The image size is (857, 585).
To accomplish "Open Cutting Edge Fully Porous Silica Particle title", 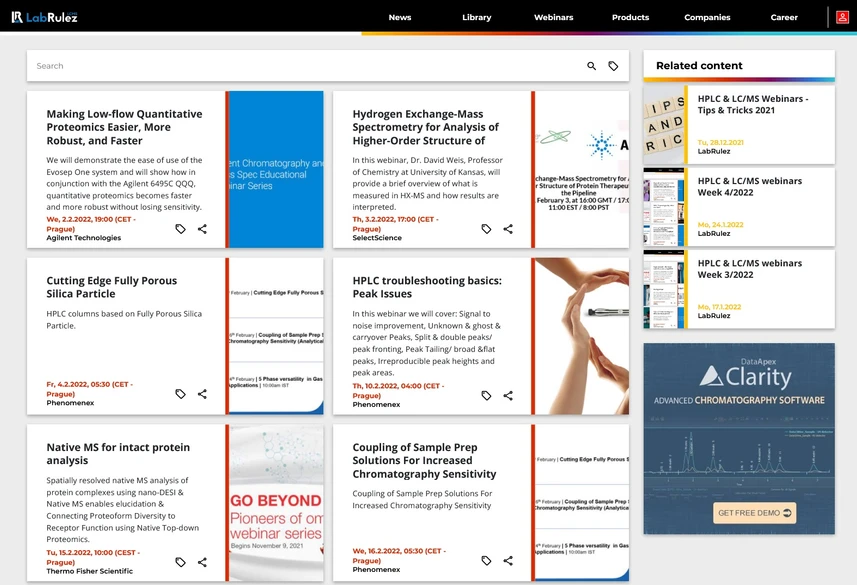I will [111, 287].
